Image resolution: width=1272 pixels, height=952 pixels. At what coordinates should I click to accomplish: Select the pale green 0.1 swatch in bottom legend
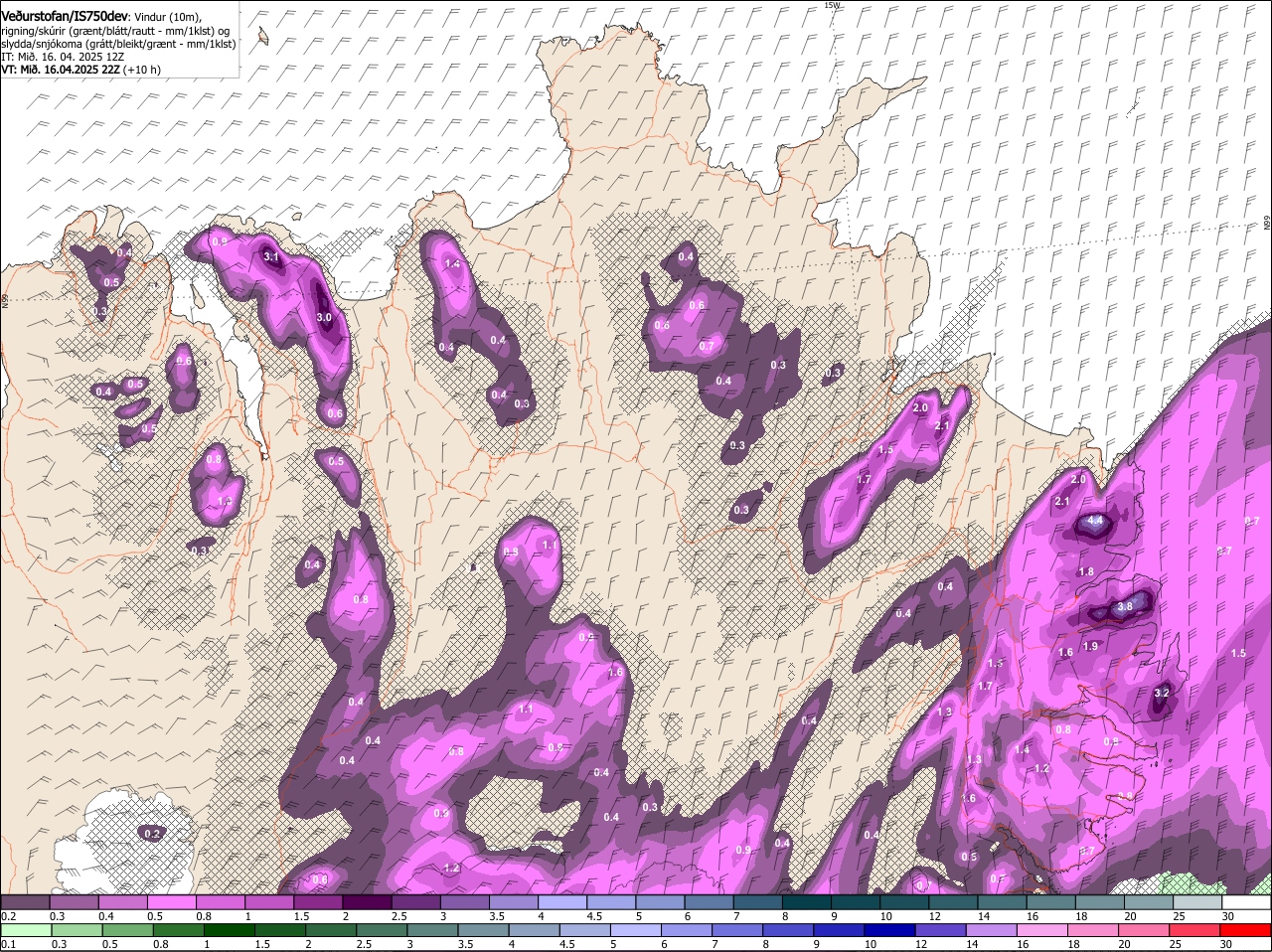[25, 930]
